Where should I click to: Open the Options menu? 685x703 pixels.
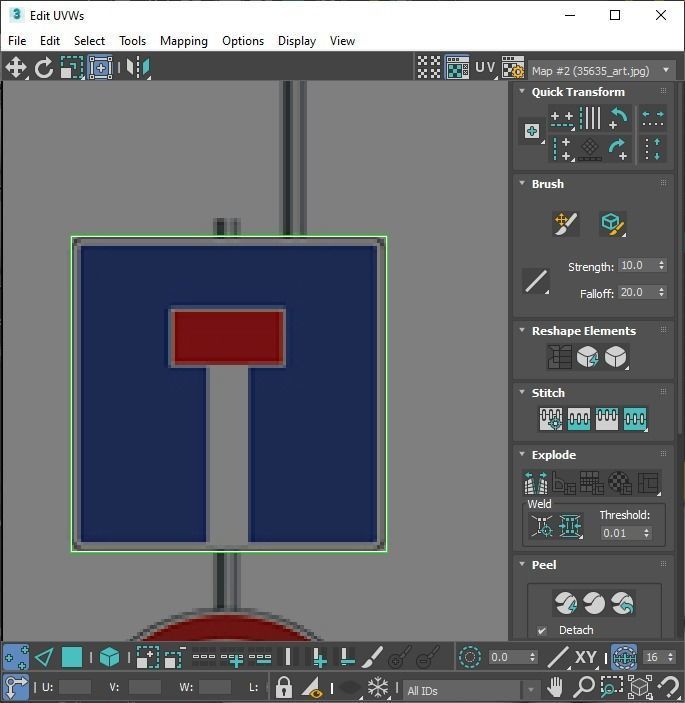pyautogui.click(x=243, y=41)
